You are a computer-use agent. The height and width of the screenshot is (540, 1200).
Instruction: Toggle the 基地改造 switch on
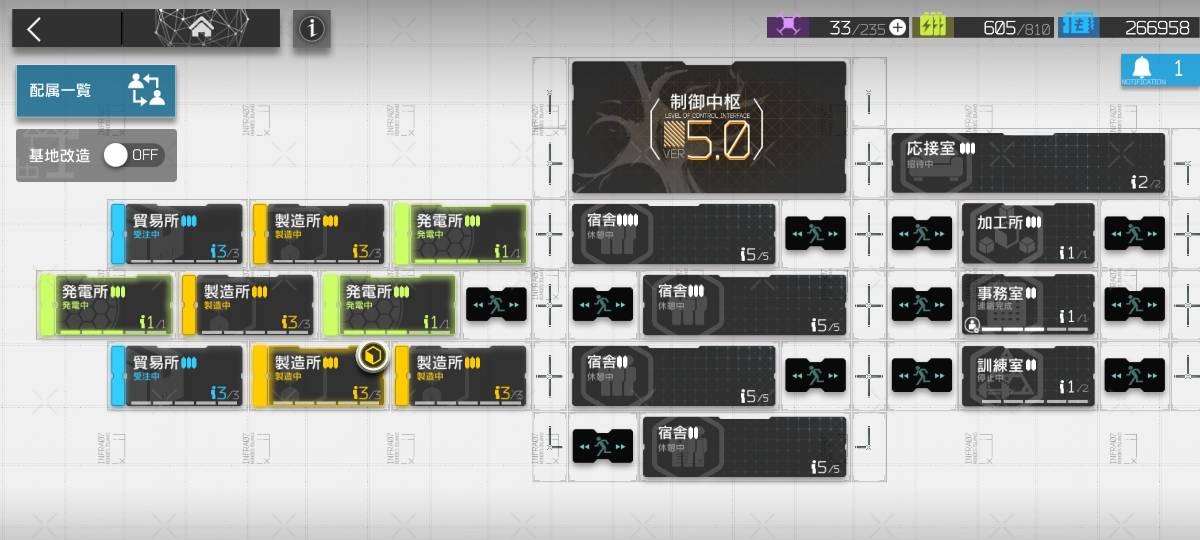[x=133, y=155]
